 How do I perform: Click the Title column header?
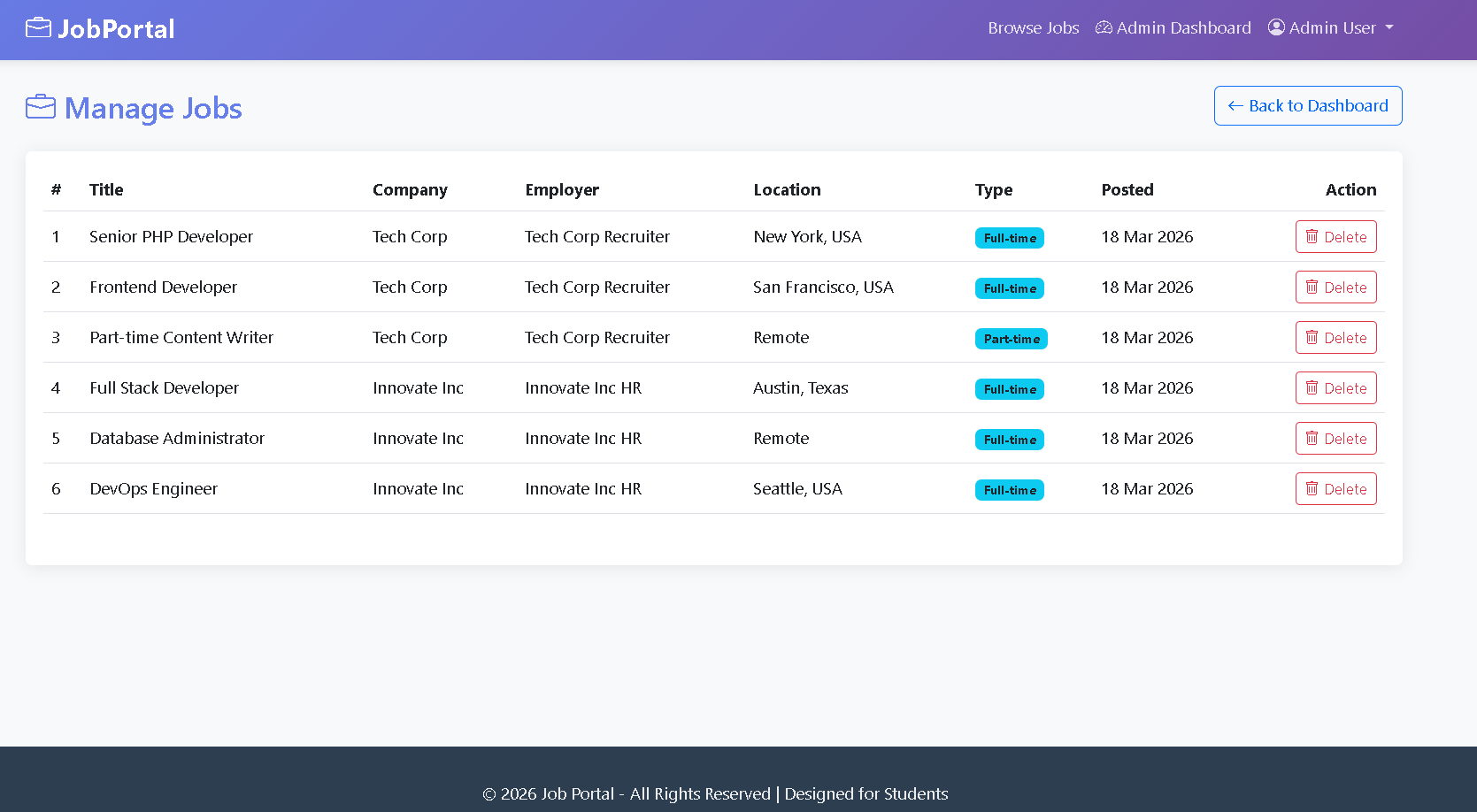pyautogui.click(x=106, y=189)
